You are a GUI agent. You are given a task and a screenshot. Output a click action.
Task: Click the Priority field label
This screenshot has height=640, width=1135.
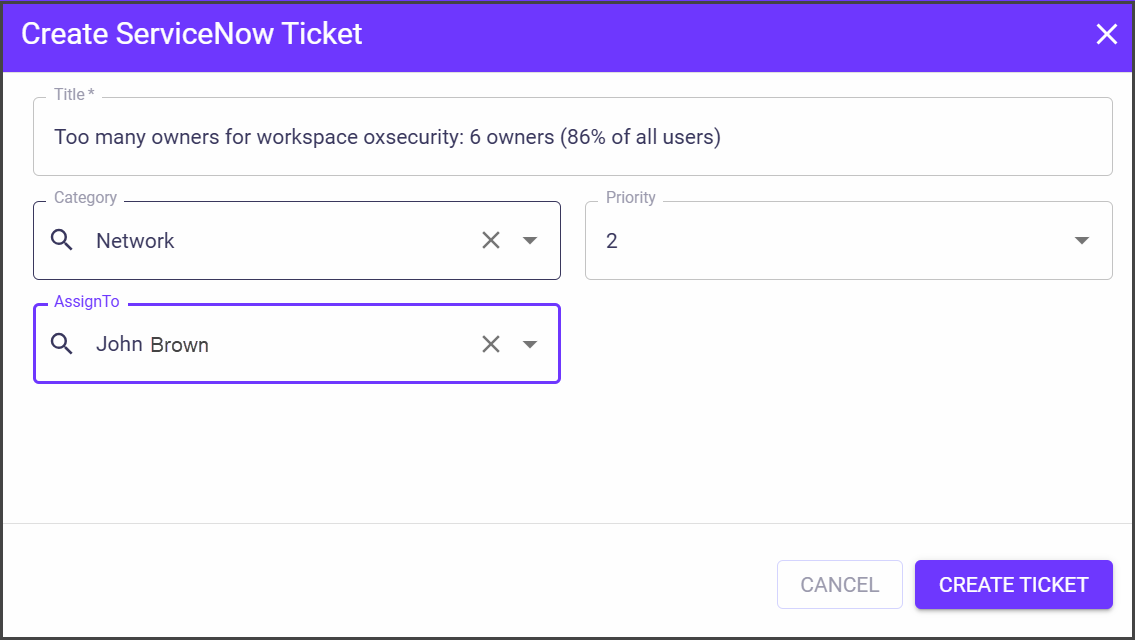(x=630, y=198)
